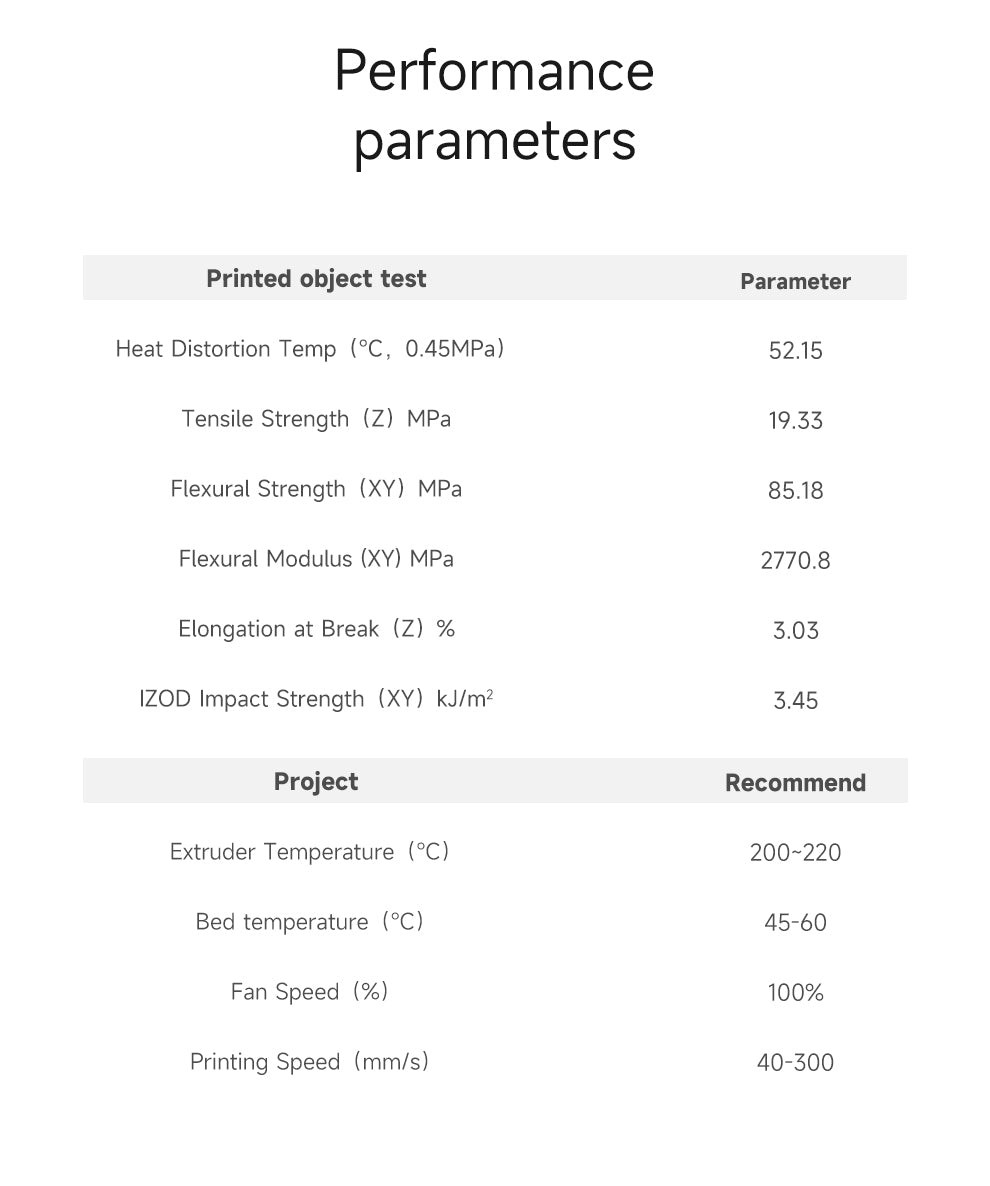Click the Parameter column header
Image resolution: width=990 pixels, height=1186 pixels.
[795, 282]
